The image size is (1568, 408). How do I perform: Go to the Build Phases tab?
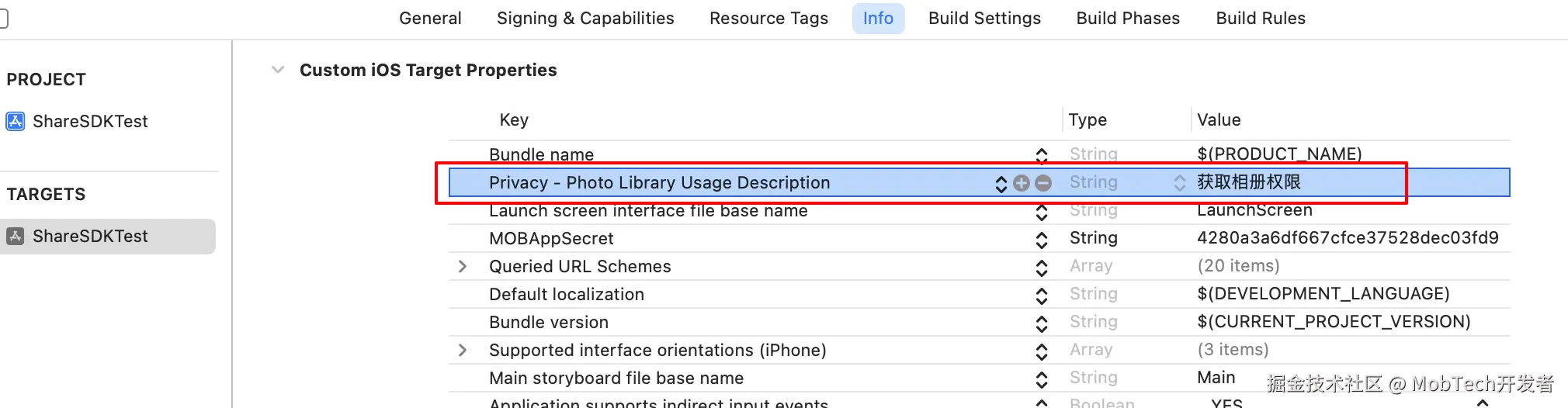1128,19
